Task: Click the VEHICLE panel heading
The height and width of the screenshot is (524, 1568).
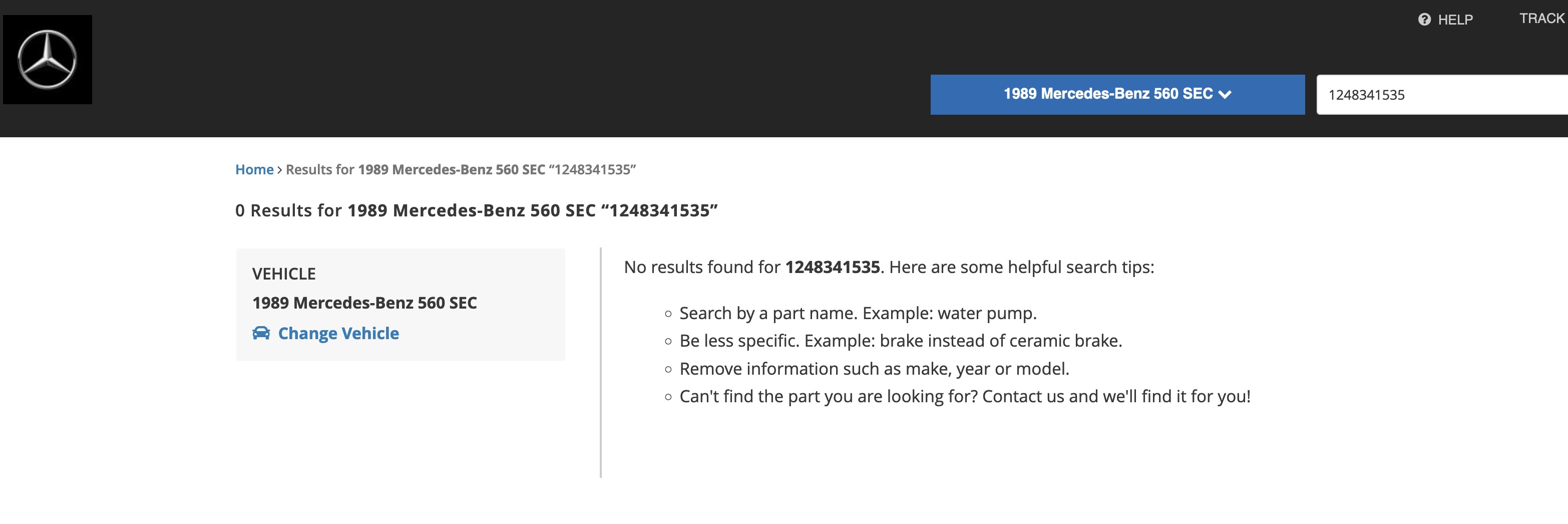Action: coord(284,274)
